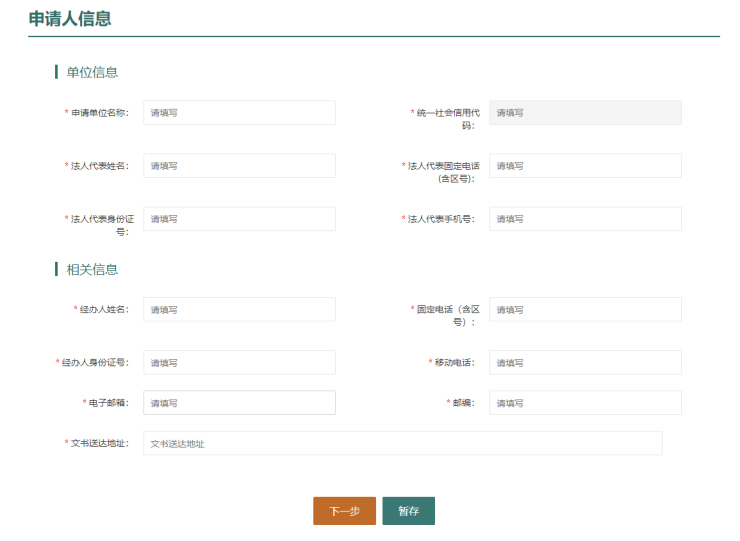Focus the 法人代表身份证号 field
Image resolution: width=740 pixels, height=541 pixels.
click(239, 219)
